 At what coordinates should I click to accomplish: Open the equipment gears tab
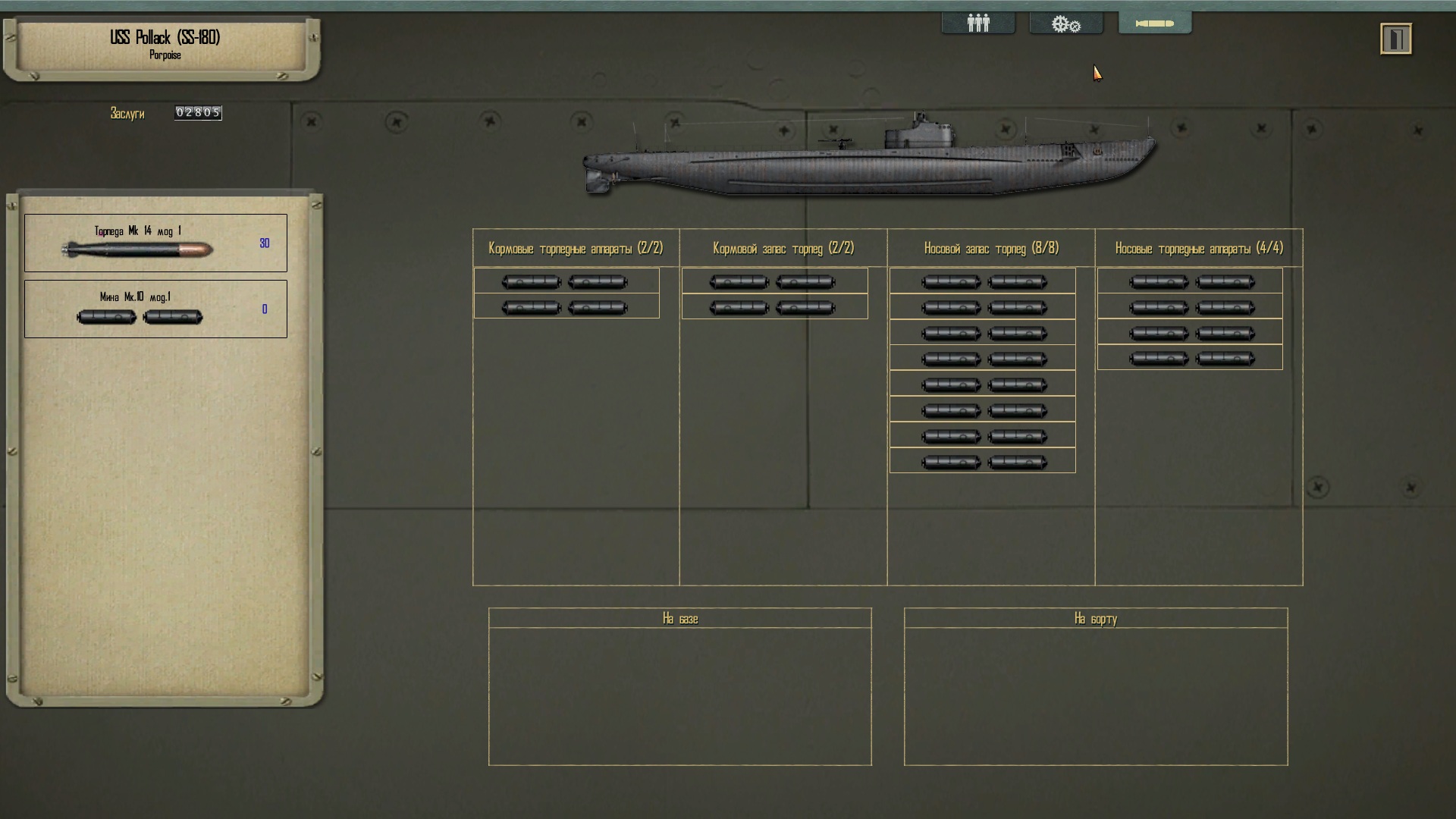(x=1065, y=24)
